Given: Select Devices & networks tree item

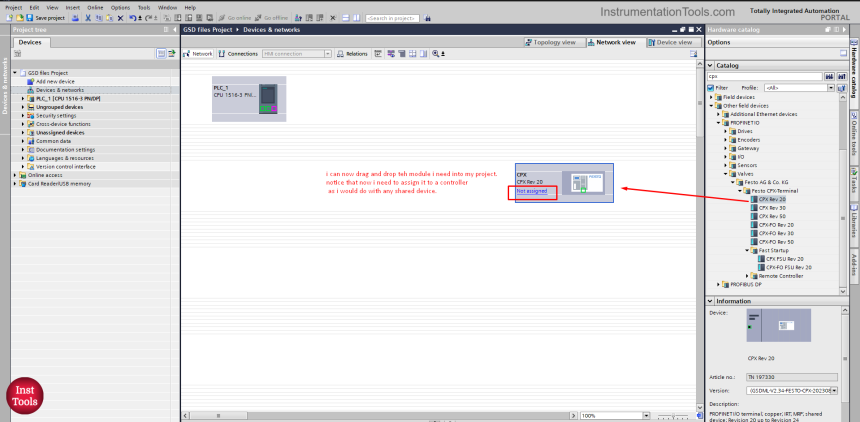Looking at the screenshot, I should tap(59, 90).
